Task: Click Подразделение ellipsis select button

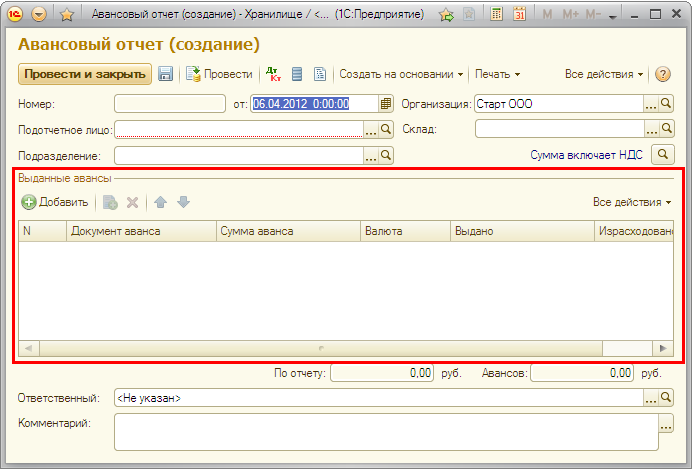Action: pos(371,155)
